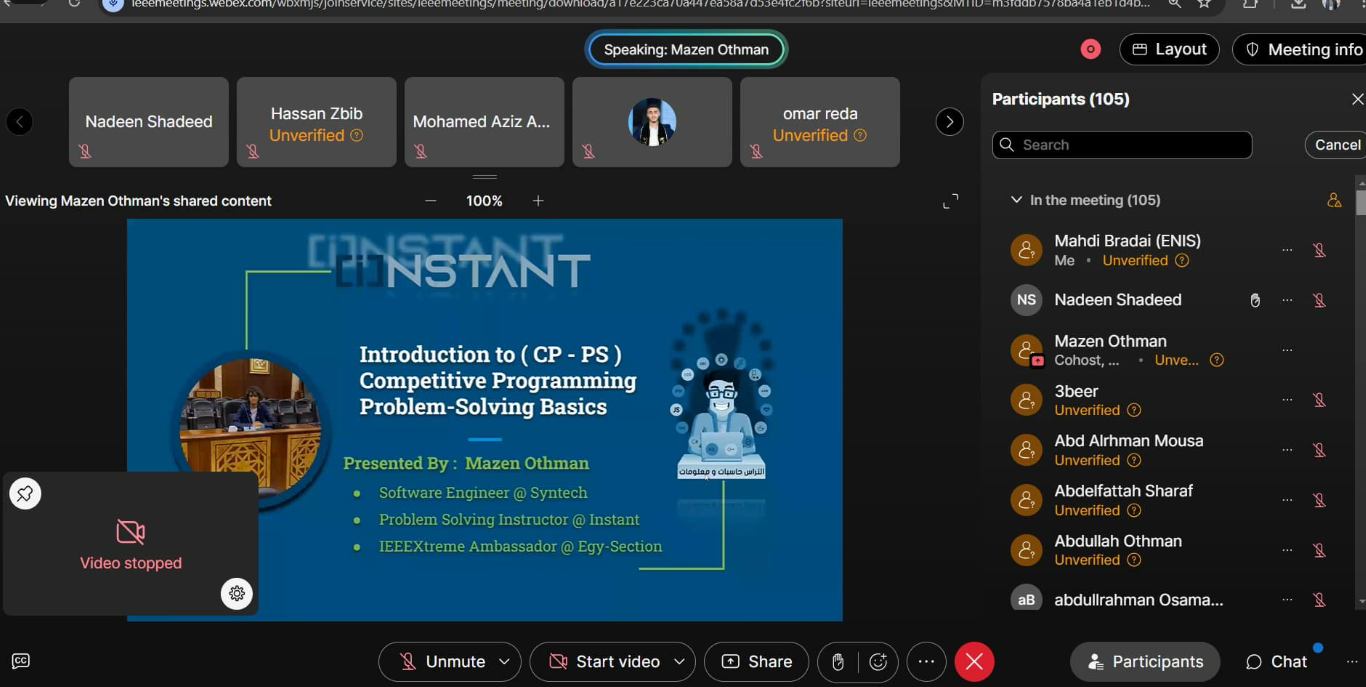The height and width of the screenshot is (687, 1366).
Task: Click the NS avatar of Nadeen Shadeed
Action: pos(1026,300)
